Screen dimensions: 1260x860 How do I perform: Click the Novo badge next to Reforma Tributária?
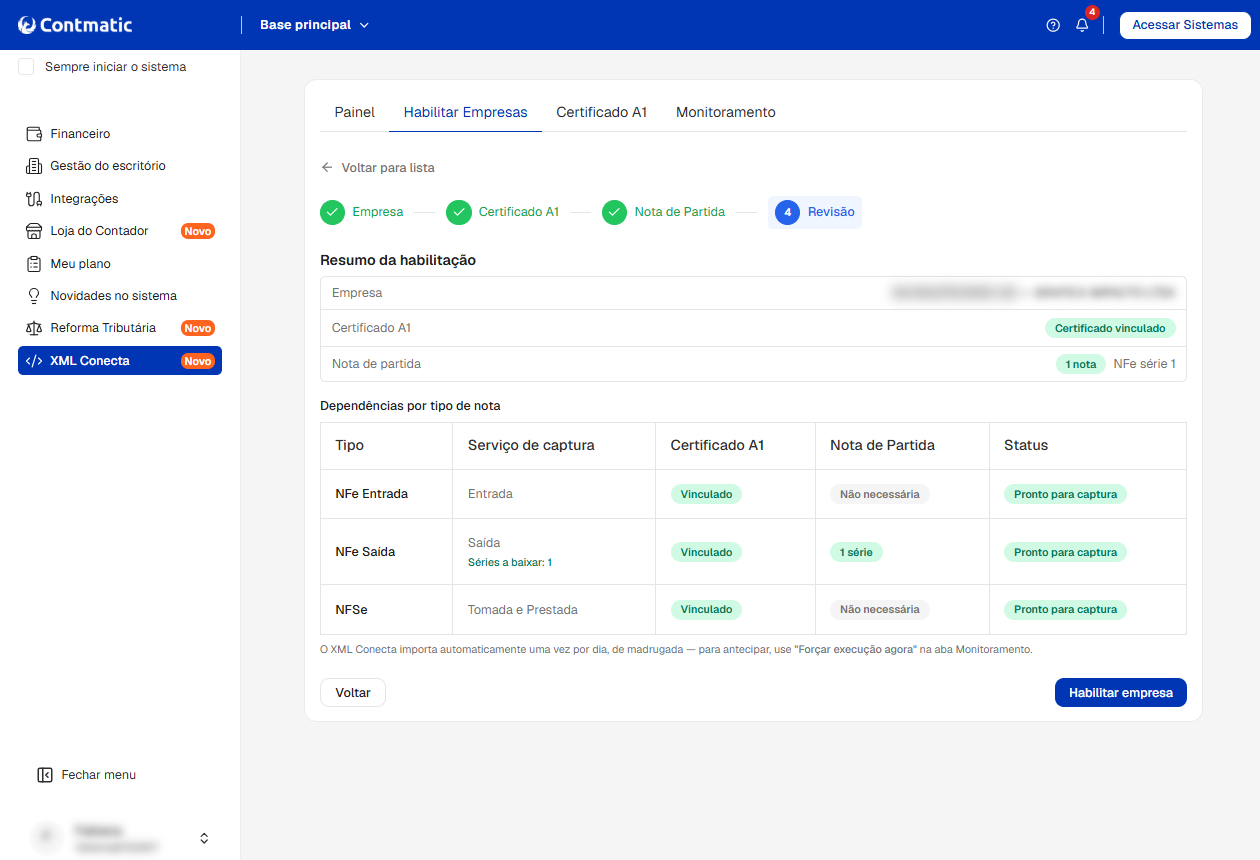198,328
